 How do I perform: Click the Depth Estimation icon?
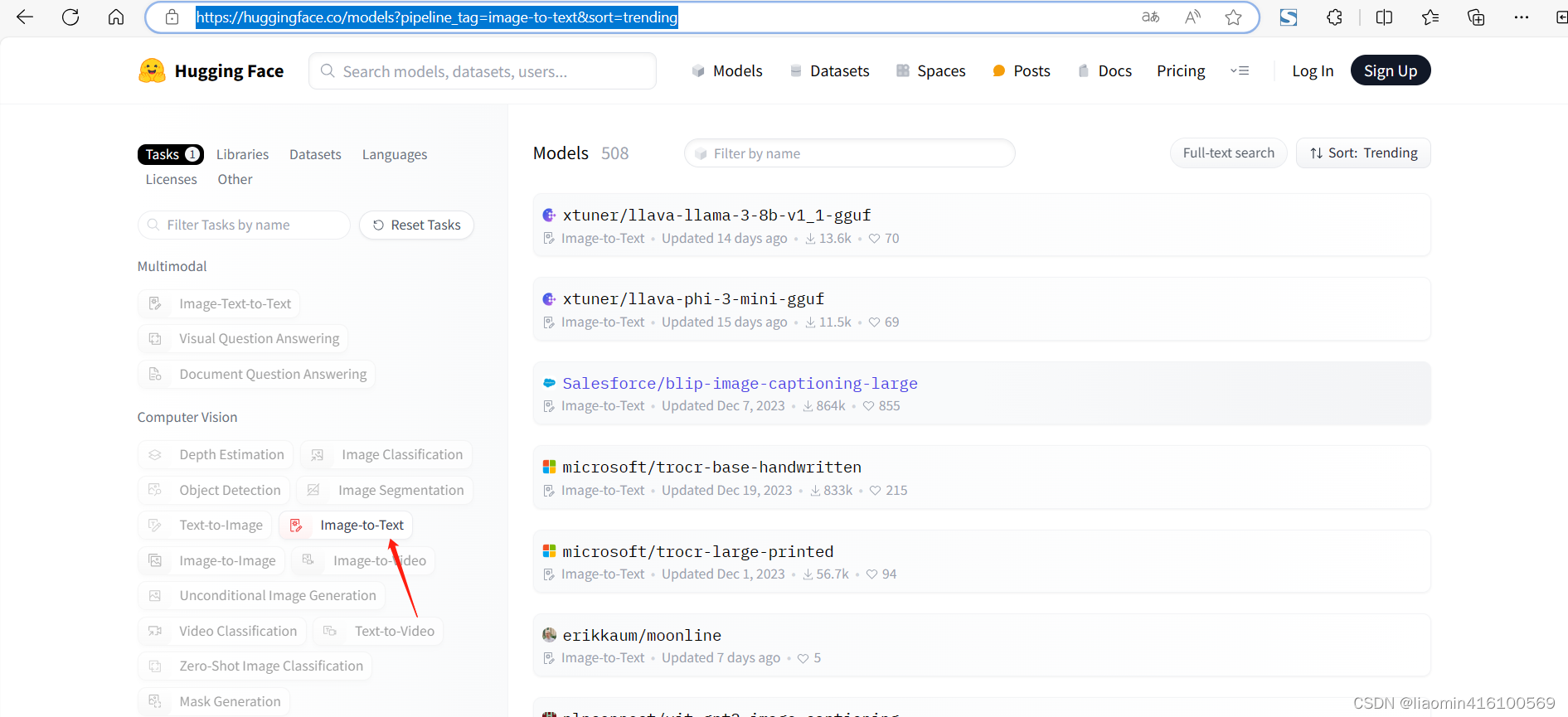coord(155,455)
